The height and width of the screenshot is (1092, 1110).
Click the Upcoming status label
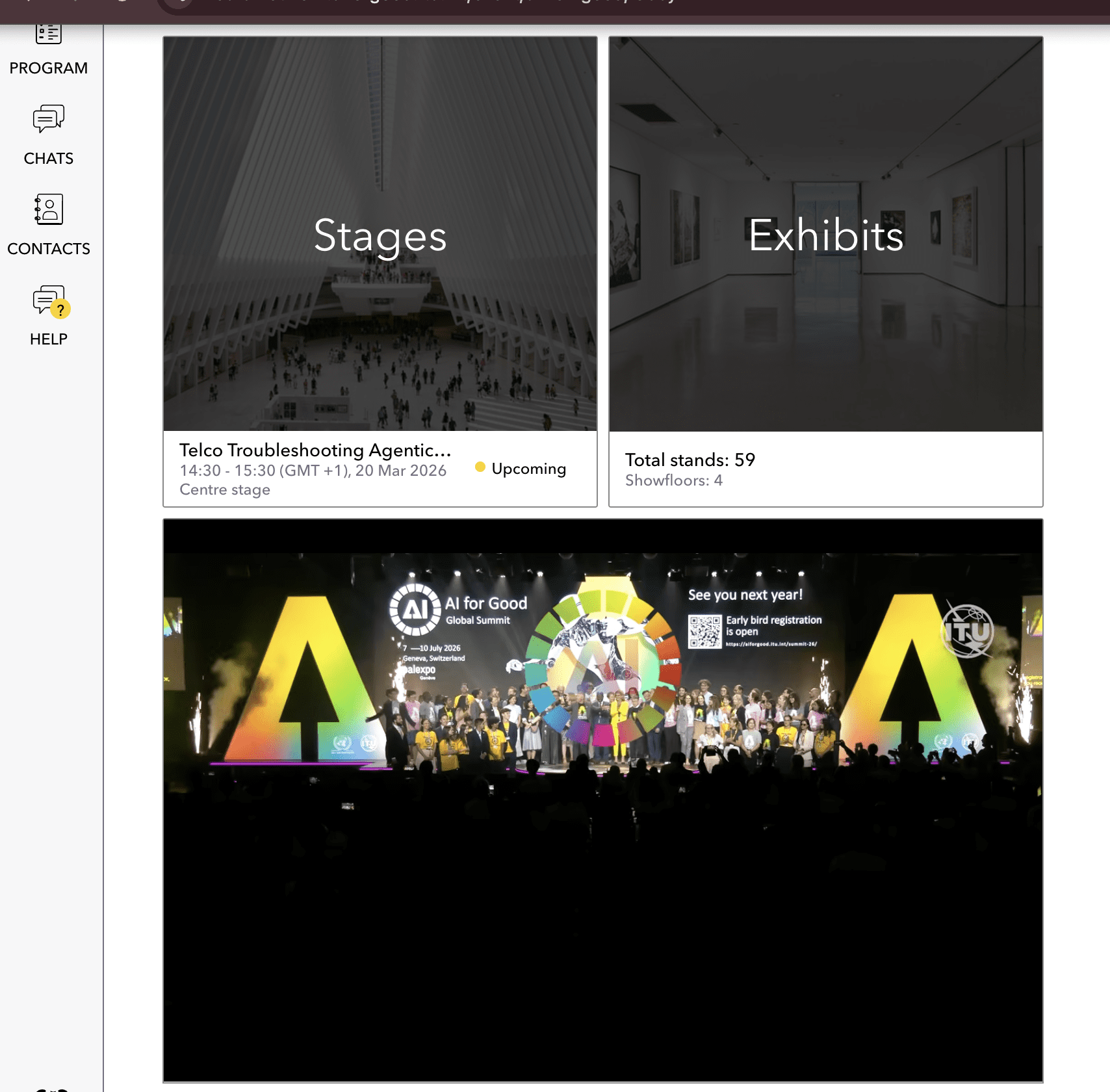click(x=528, y=469)
